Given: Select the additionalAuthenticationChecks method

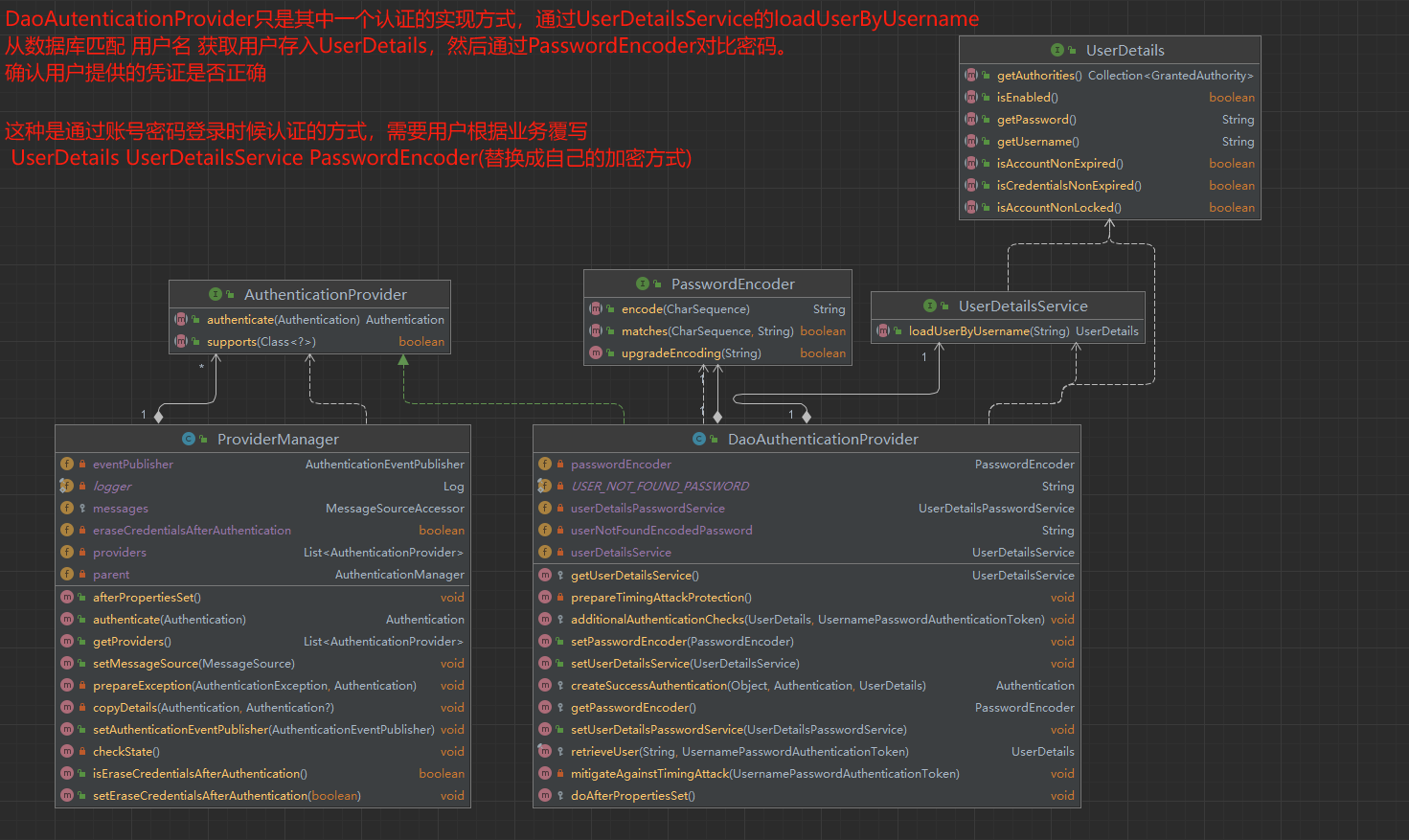Looking at the screenshot, I should (x=807, y=619).
